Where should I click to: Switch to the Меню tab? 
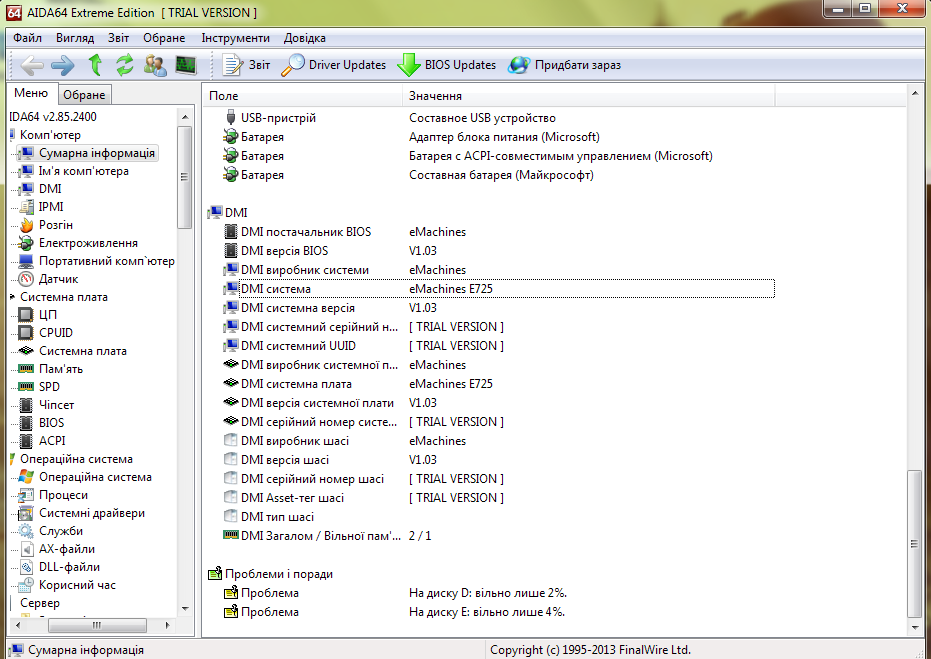pos(31,93)
